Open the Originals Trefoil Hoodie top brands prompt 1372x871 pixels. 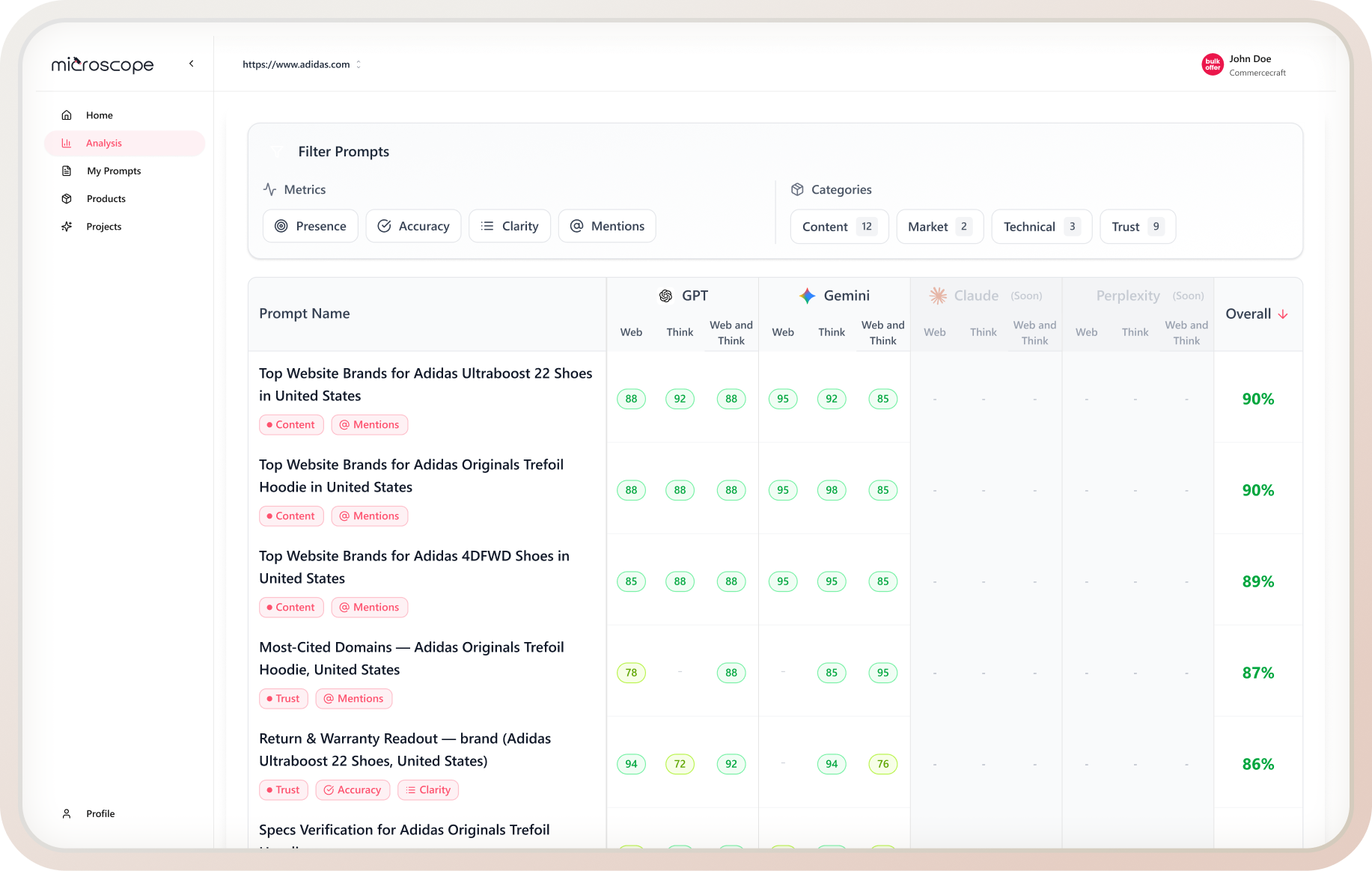[412, 476]
